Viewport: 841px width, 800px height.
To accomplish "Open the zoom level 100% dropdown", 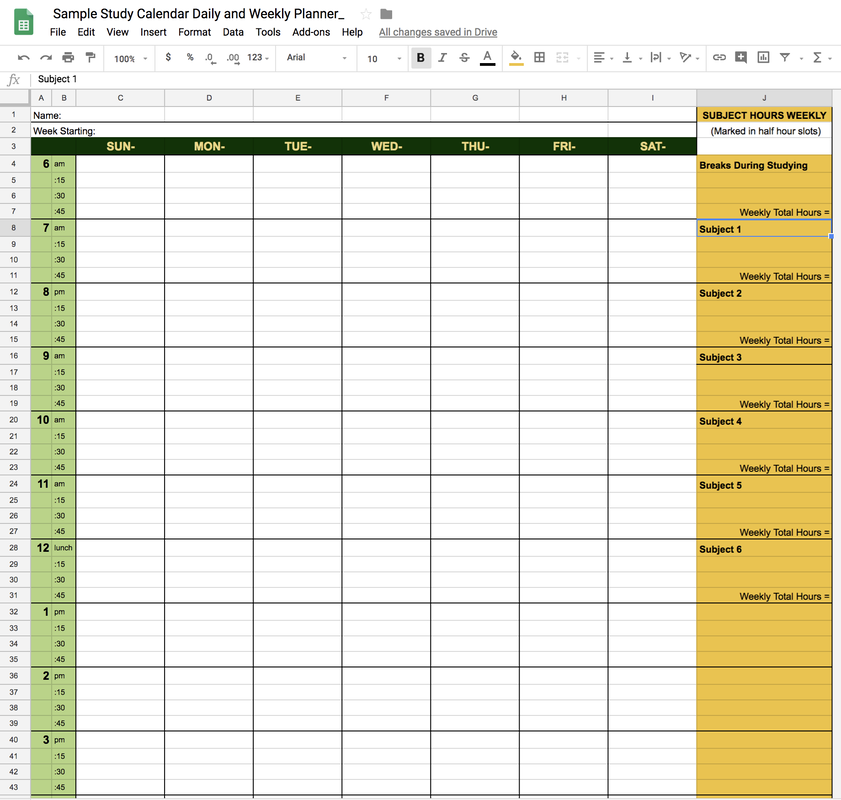I will [x=130, y=59].
